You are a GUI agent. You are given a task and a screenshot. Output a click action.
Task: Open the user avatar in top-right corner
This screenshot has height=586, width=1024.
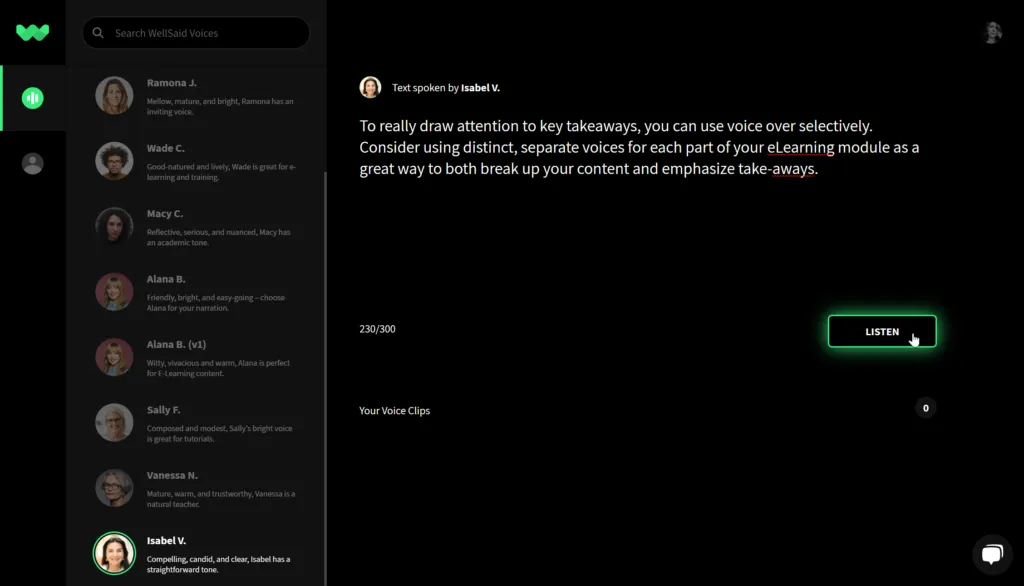click(993, 32)
